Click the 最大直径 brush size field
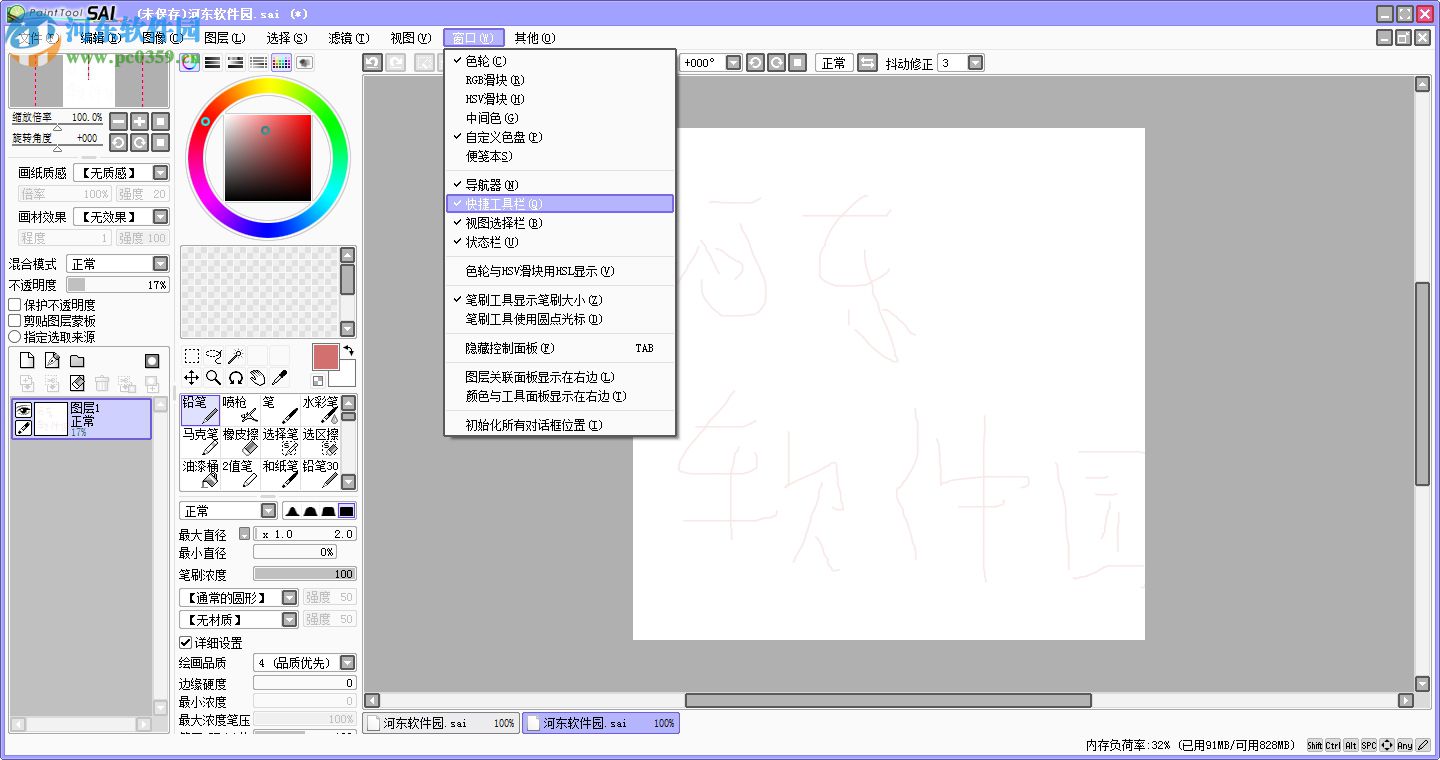Viewport: 1440px width, 760px height. click(x=305, y=534)
